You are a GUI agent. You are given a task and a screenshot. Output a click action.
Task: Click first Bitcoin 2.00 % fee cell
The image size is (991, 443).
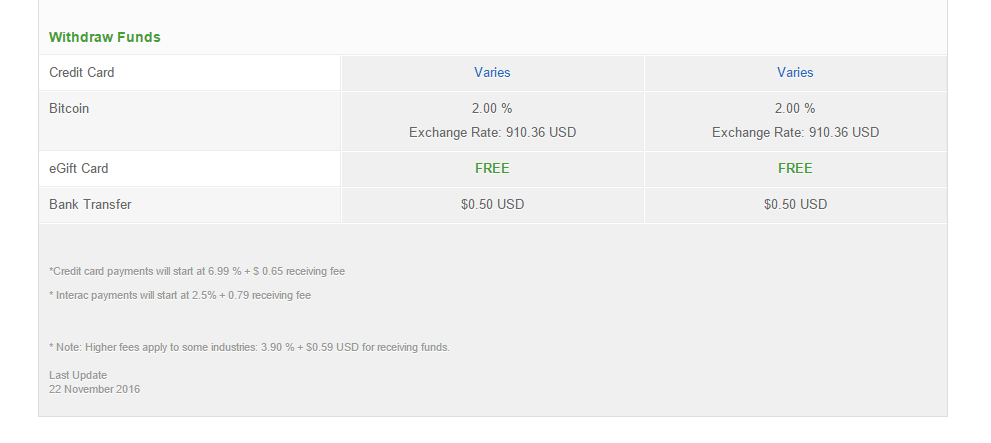[x=492, y=109]
